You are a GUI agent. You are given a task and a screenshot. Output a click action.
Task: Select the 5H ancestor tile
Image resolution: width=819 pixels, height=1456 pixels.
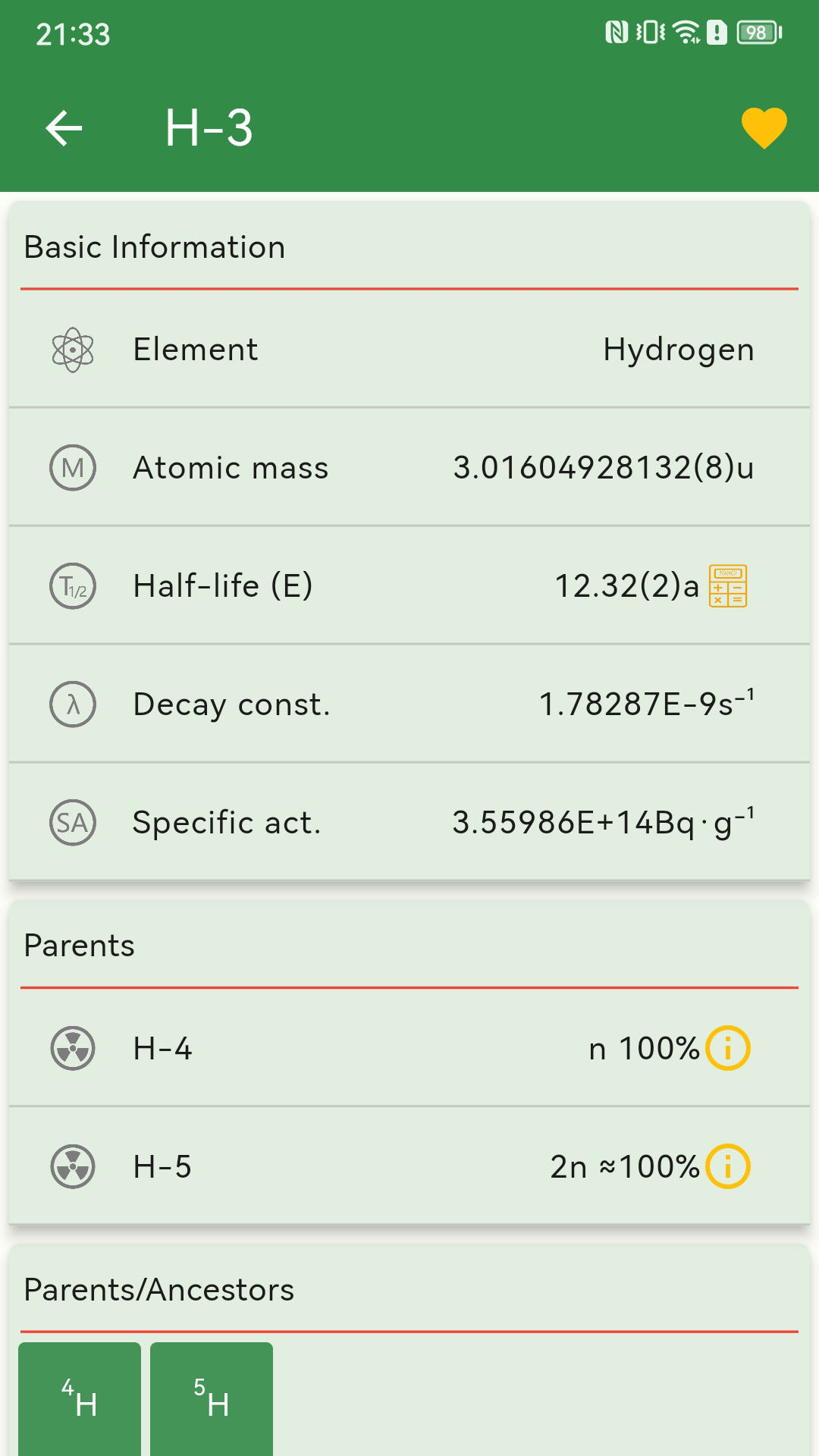point(212,1398)
